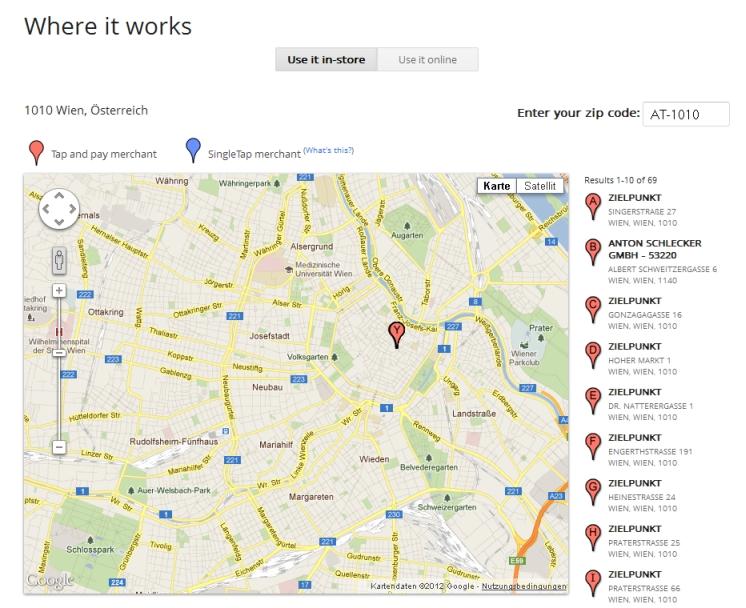Switch map to Karte view
The width and height of the screenshot is (746, 608).
point(497,186)
